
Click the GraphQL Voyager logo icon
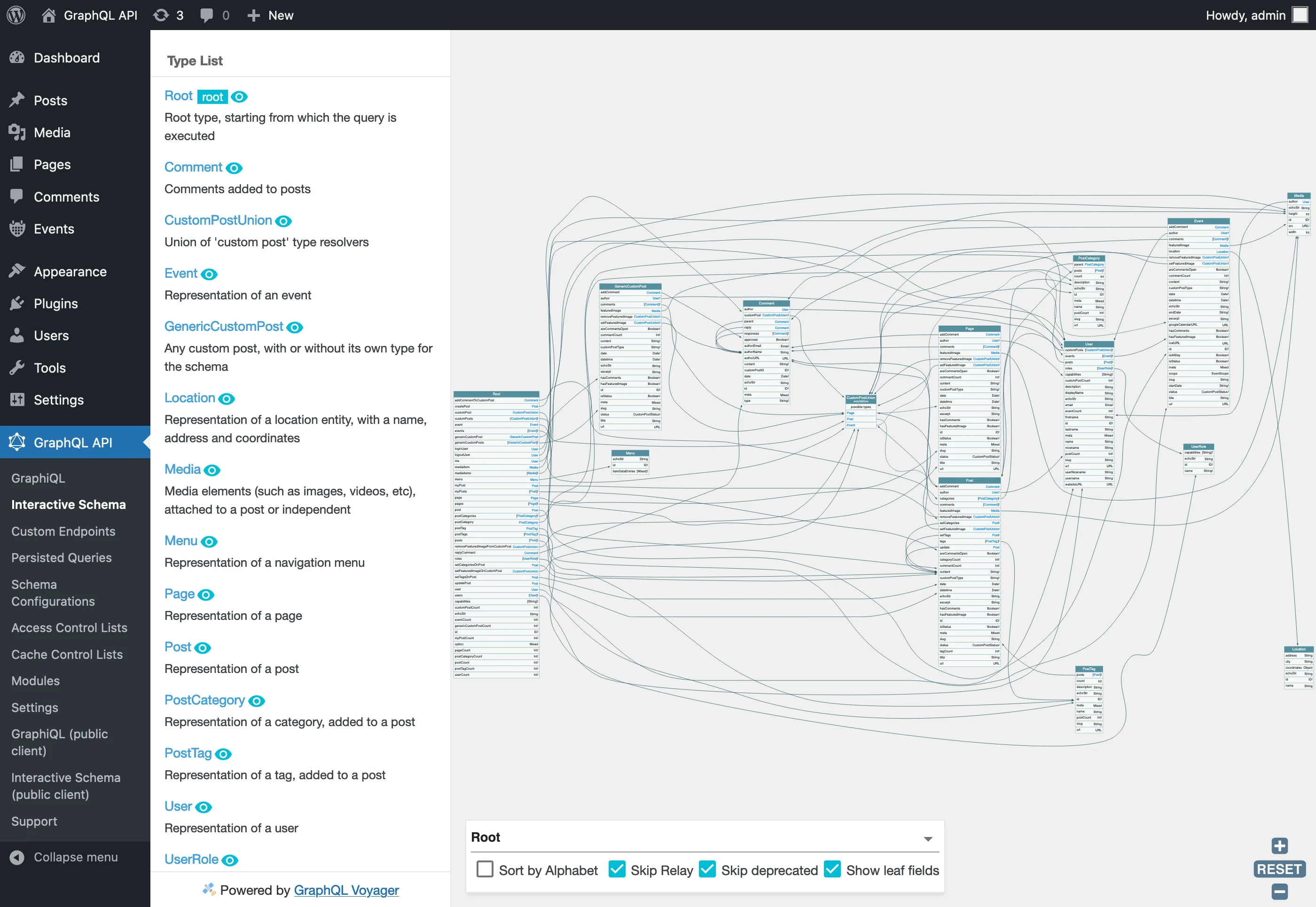[209, 890]
